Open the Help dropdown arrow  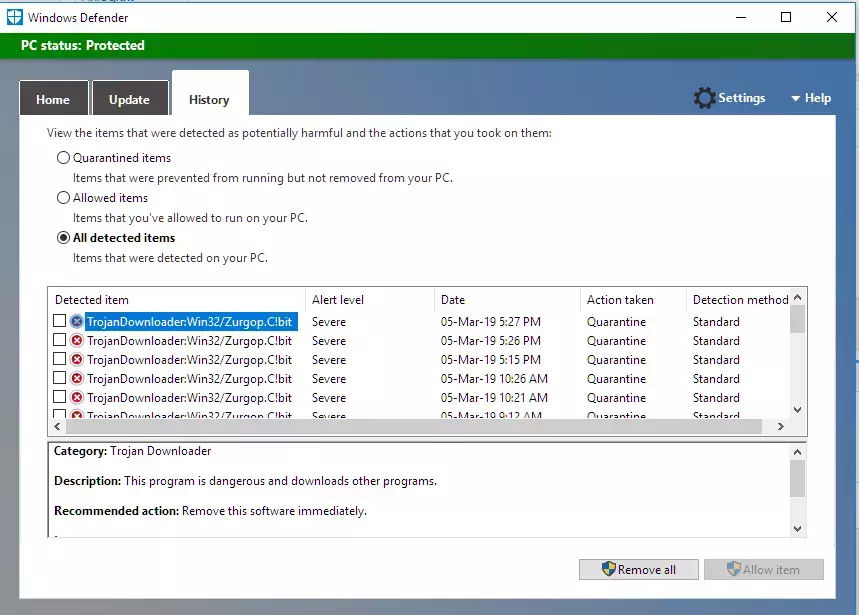click(x=795, y=99)
